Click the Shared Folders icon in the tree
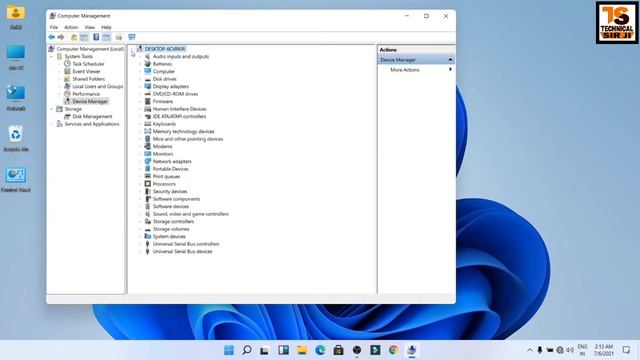This screenshot has width=640, height=360. coord(67,79)
